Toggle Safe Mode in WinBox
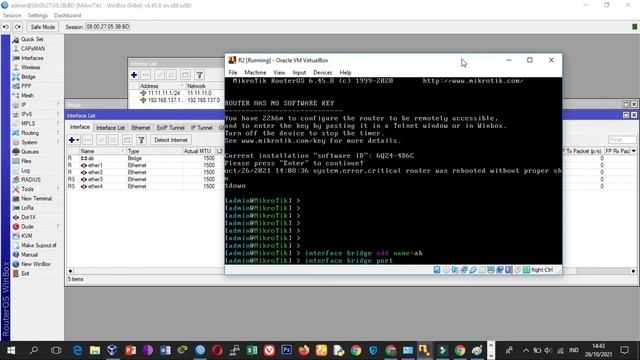Screen dimensions: 640x360 coord(42,27)
